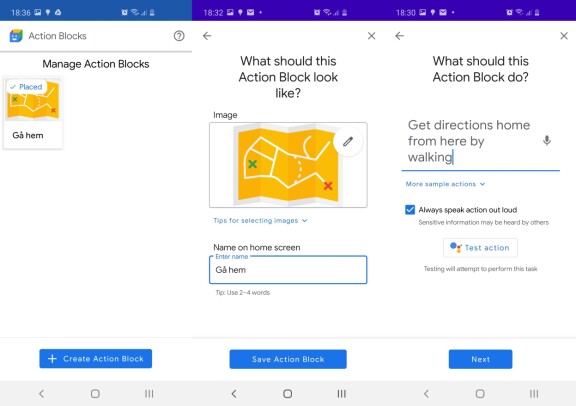Click 'Name on home screen' label
Image resolution: width=576 pixels, height=406 pixels.
[x=257, y=247]
